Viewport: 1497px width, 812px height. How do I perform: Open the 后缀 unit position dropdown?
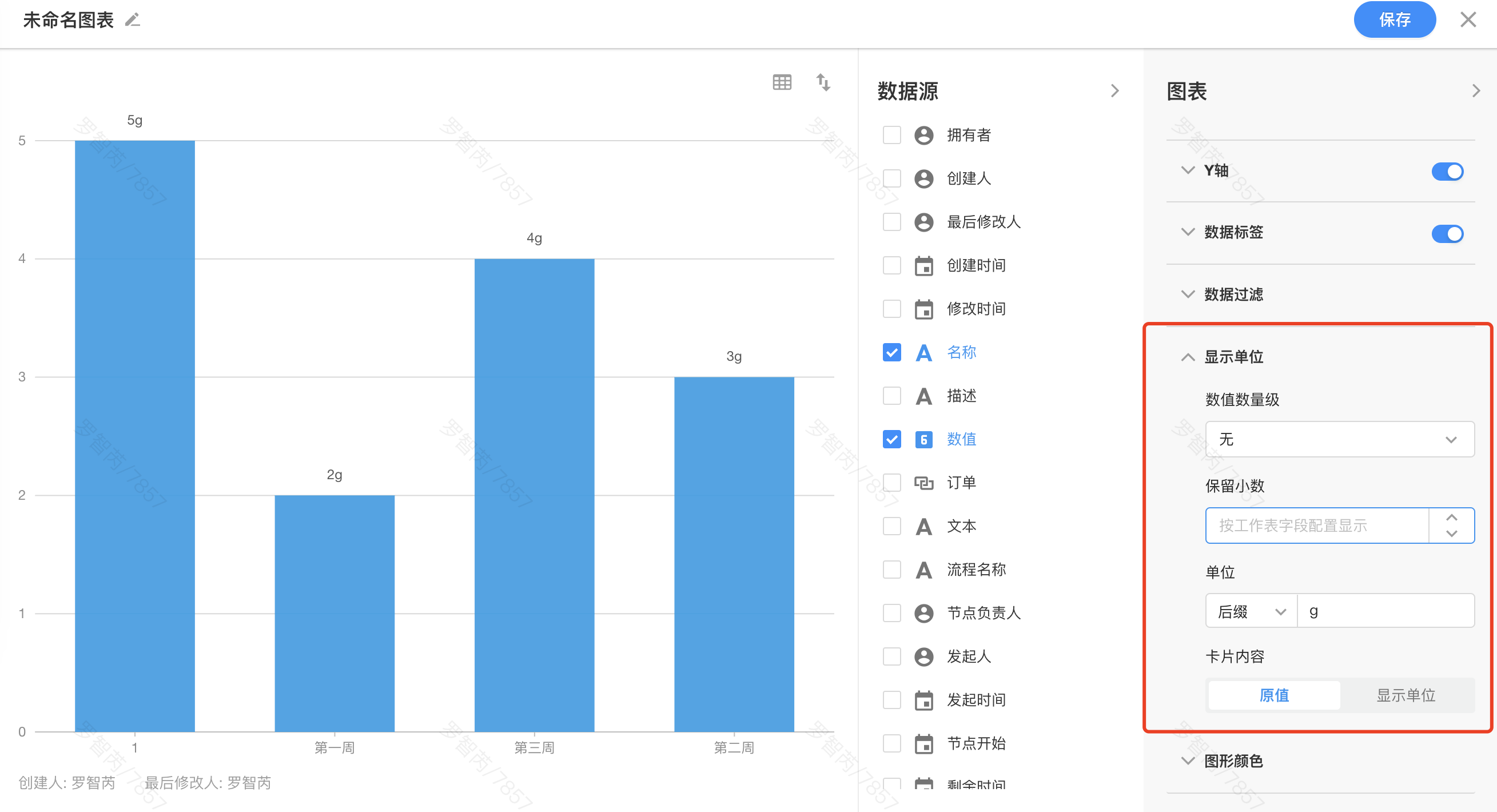click(x=1251, y=611)
